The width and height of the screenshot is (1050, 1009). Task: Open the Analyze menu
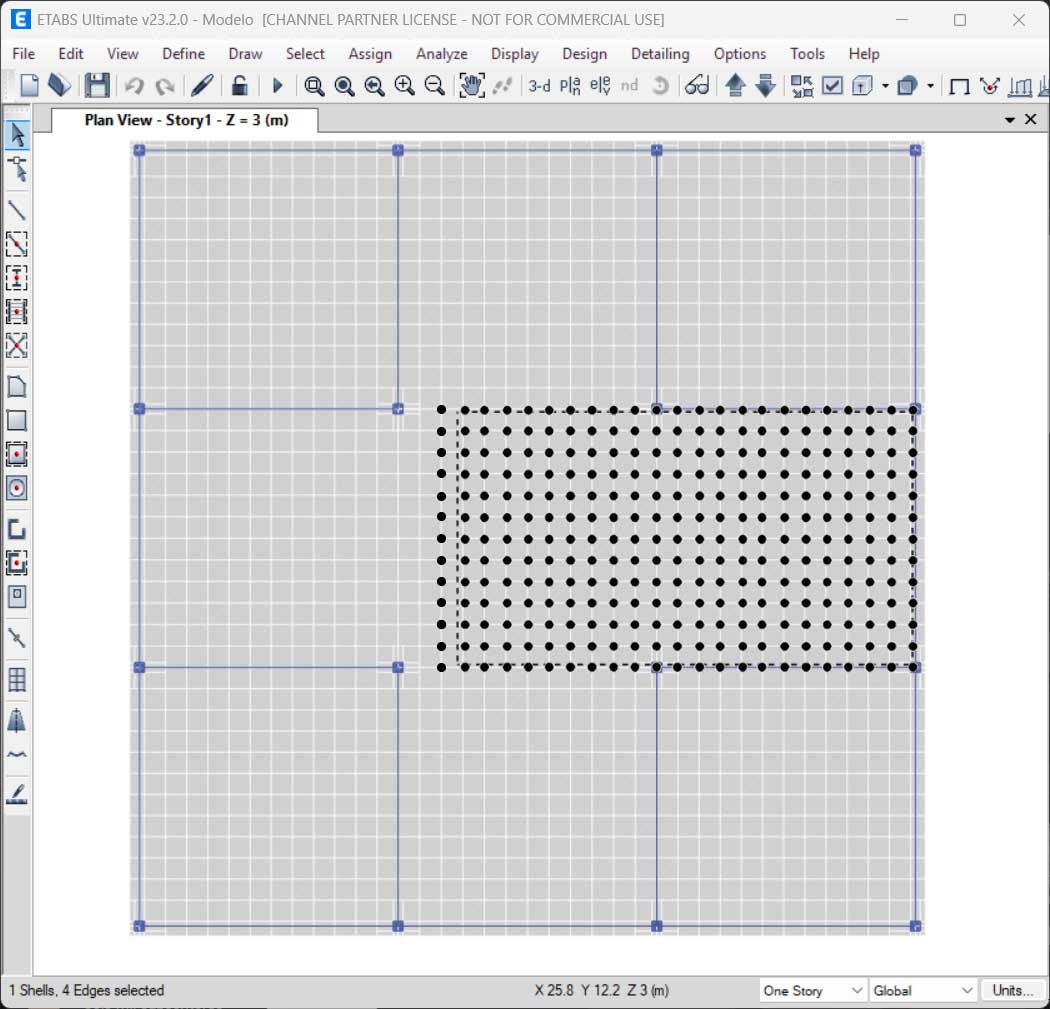click(x=441, y=54)
